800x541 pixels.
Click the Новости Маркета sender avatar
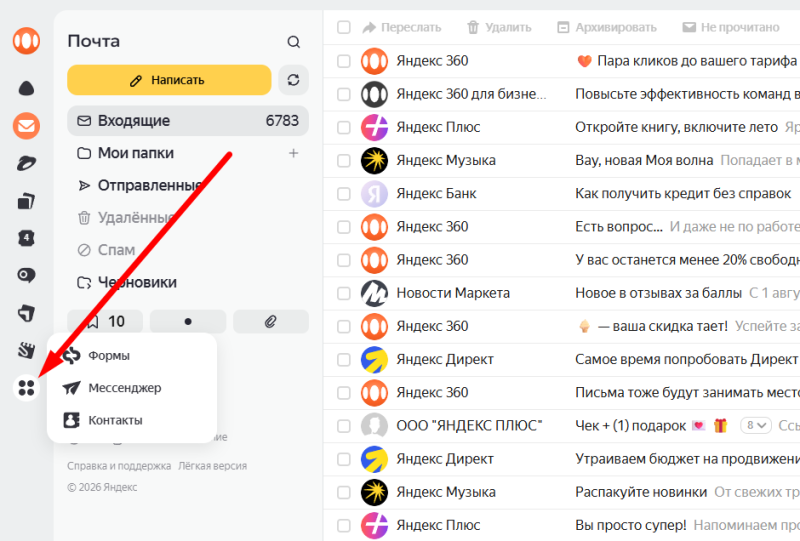pos(374,293)
